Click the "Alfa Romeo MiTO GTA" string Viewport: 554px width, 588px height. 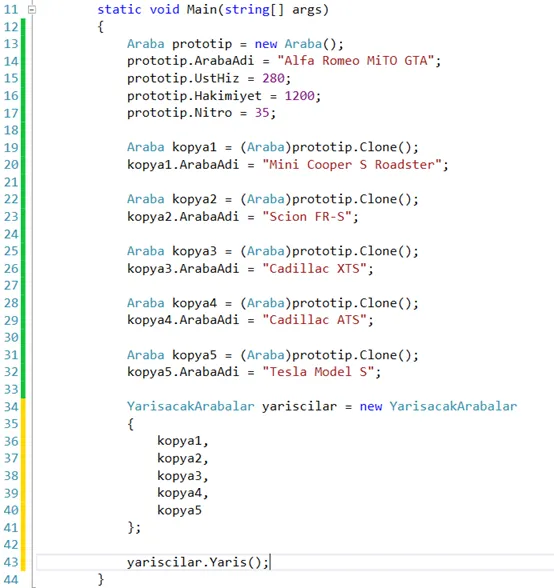pyautogui.click(x=356, y=61)
